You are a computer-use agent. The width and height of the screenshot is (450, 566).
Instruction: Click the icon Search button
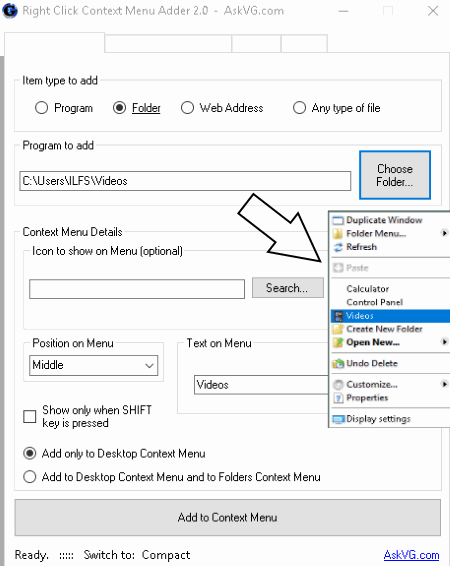[288, 288]
